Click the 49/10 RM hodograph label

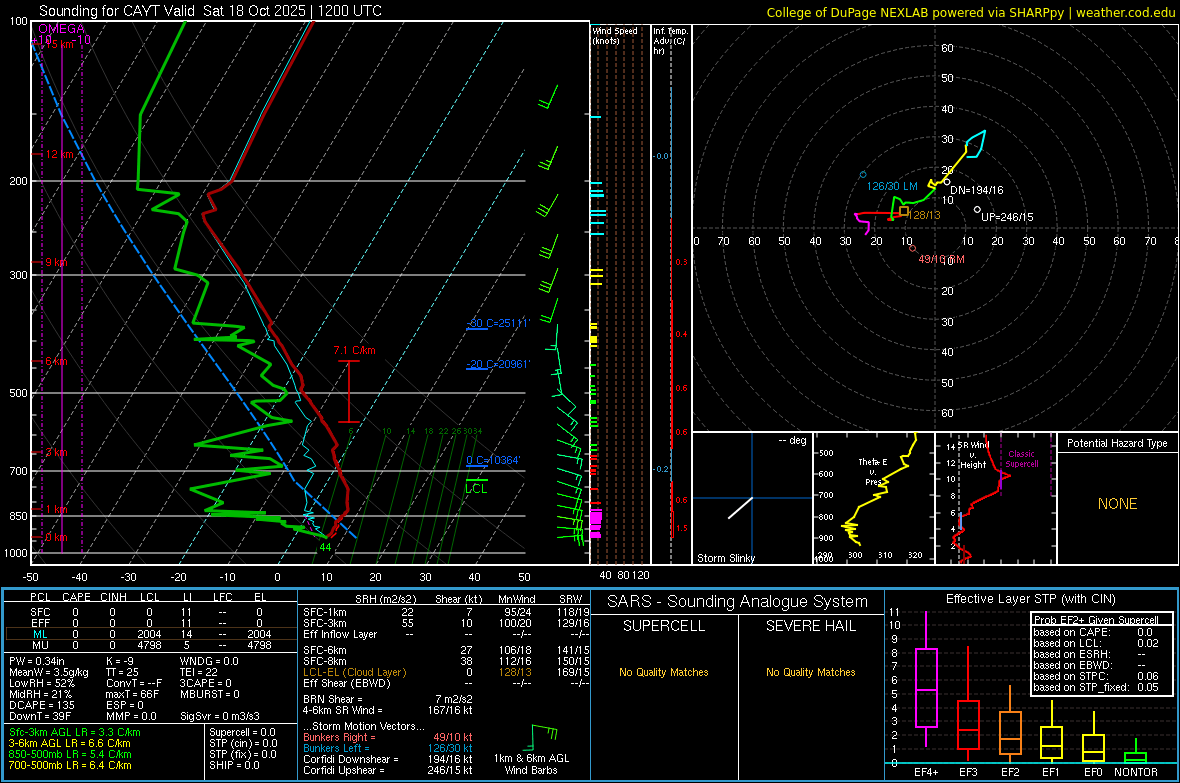coord(941,259)
